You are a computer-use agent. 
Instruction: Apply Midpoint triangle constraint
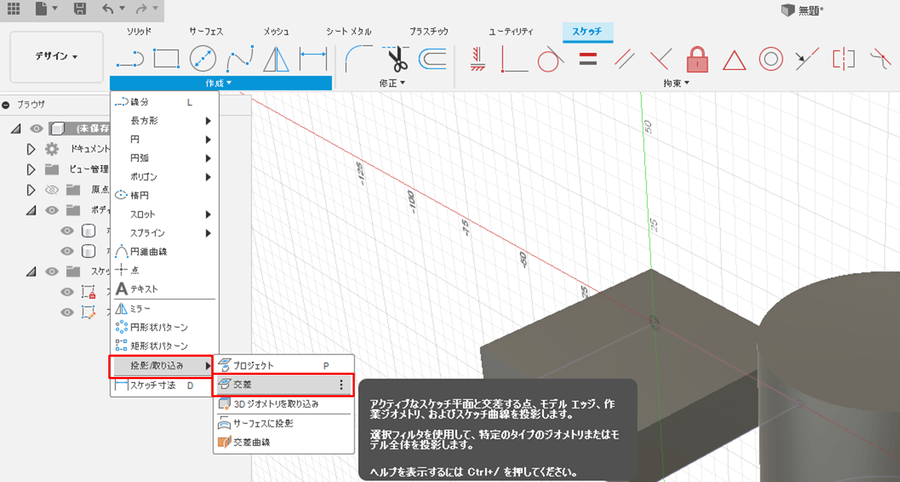tap(734, 60)
